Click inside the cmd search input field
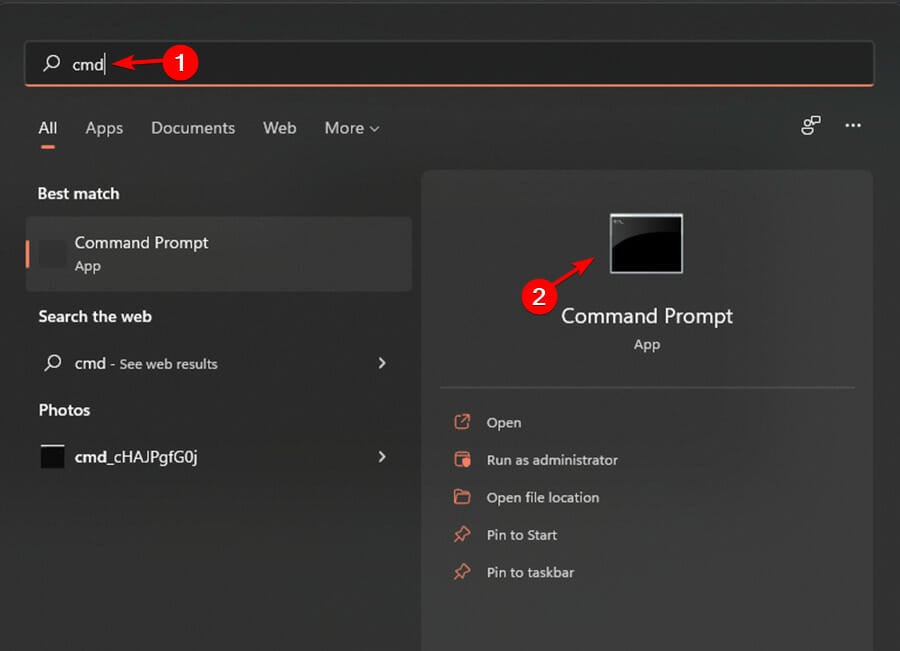 449,64
